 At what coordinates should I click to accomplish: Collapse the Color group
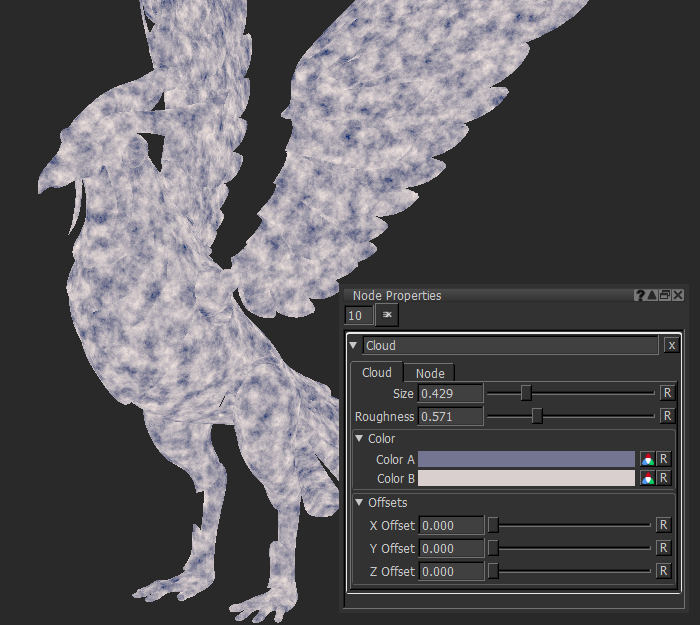[x=360, y=439]
